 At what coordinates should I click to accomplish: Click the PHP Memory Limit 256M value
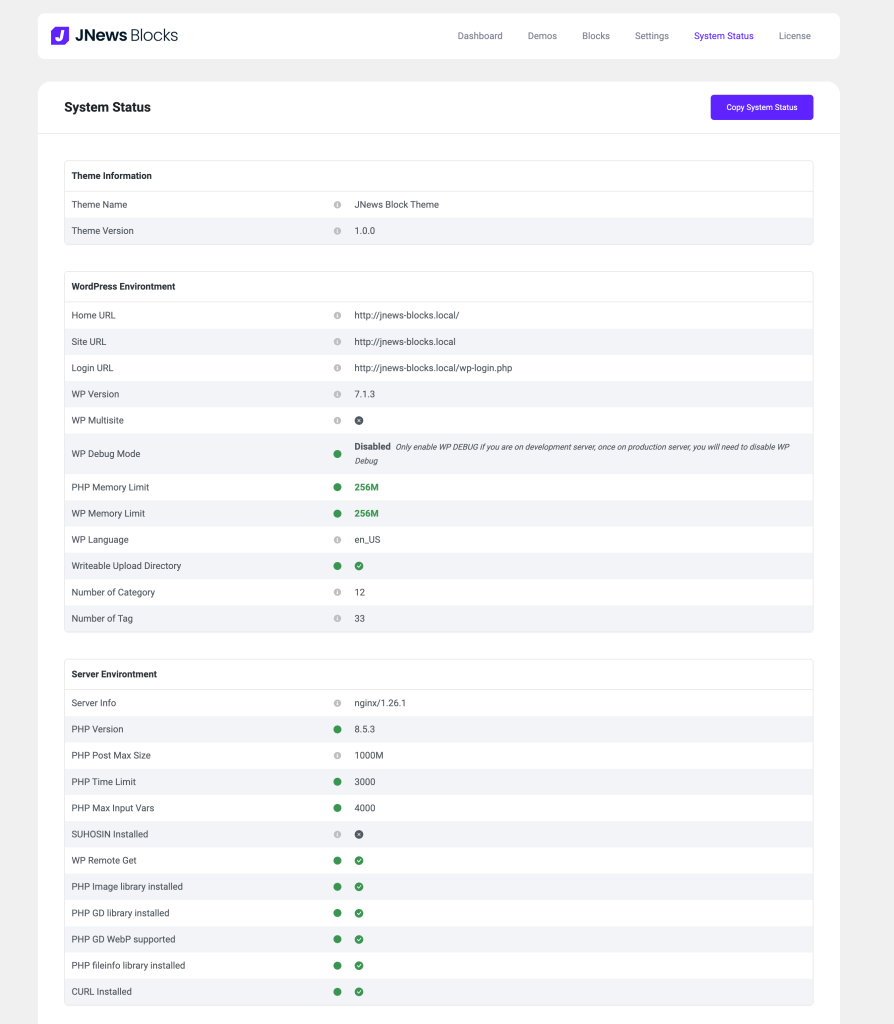point(366,487)
